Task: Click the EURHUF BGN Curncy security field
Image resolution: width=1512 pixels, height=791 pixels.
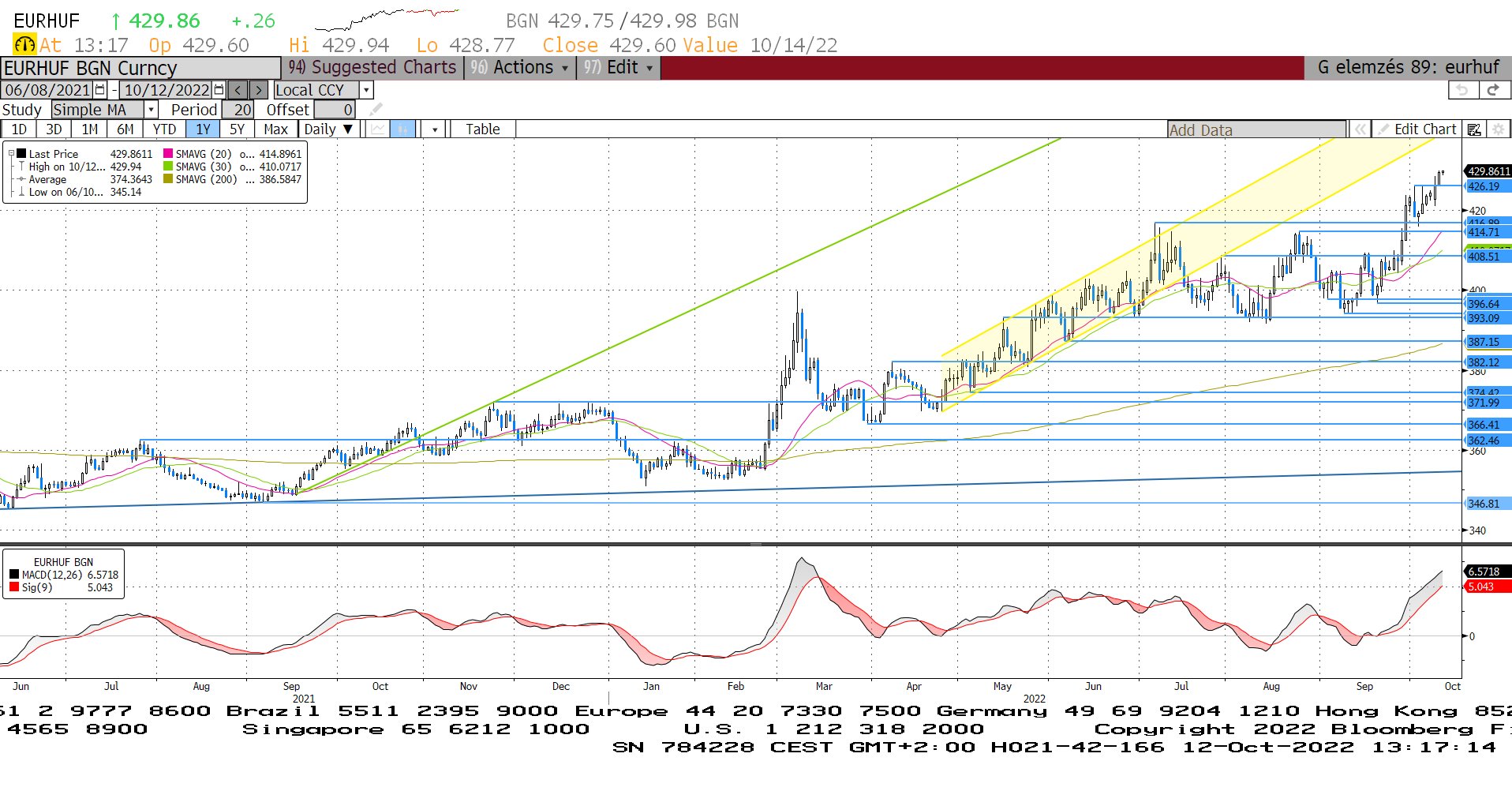Action: pos(140,68)
